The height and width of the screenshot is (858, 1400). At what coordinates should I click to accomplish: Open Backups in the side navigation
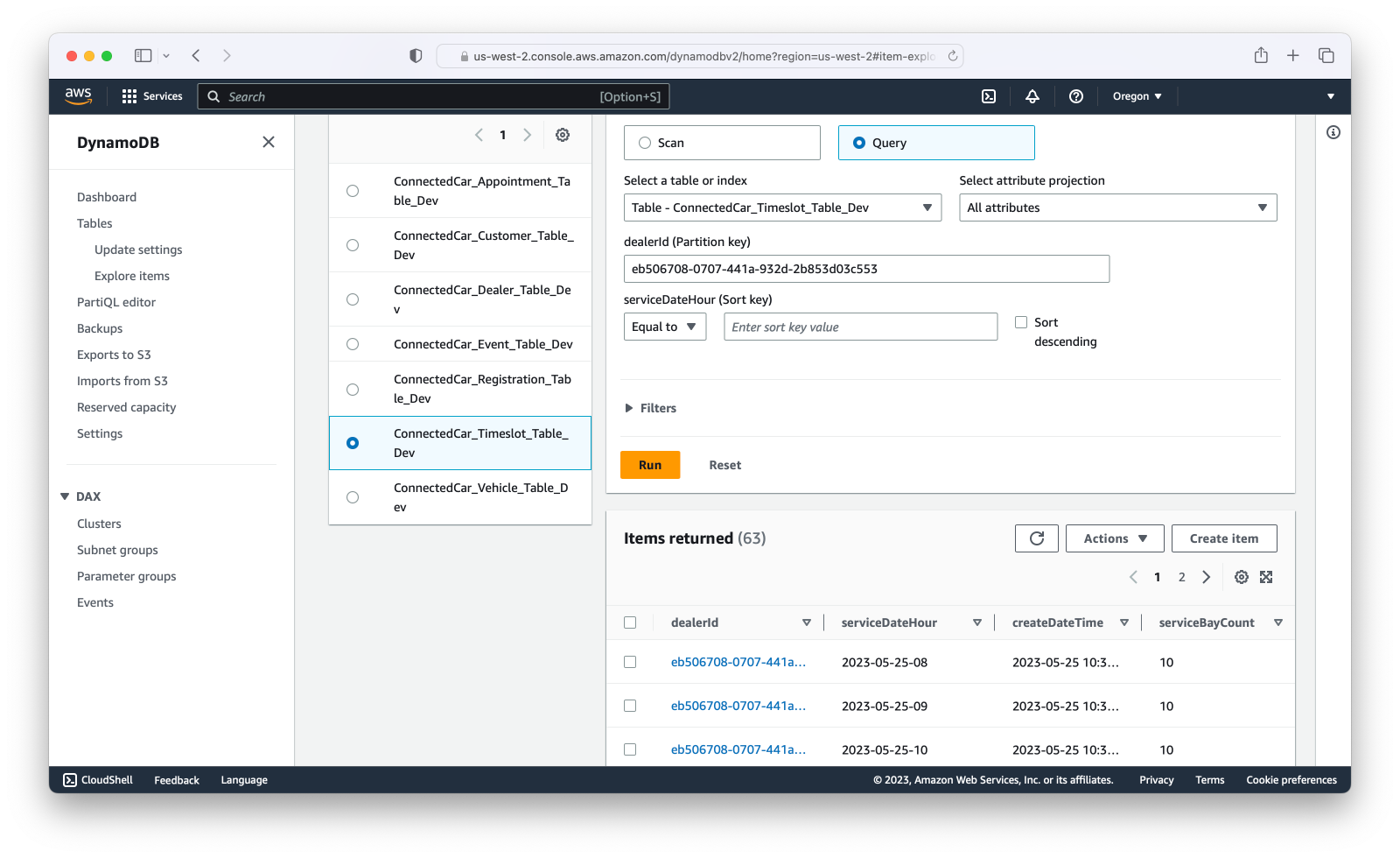point(100,328)
